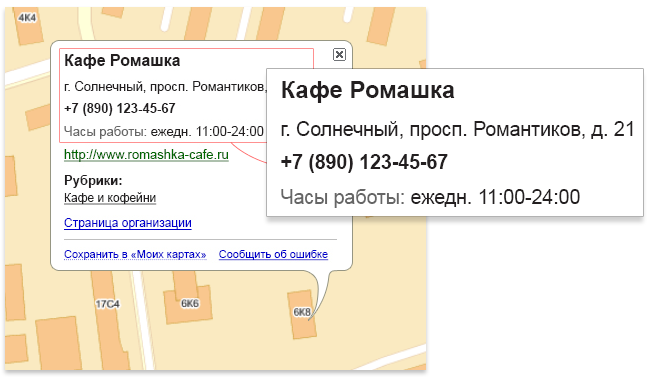Open the http://www.romashka-cafe.ru website link
The height and width of the screenshot is (380, 650).
click(x=146, y=155)
